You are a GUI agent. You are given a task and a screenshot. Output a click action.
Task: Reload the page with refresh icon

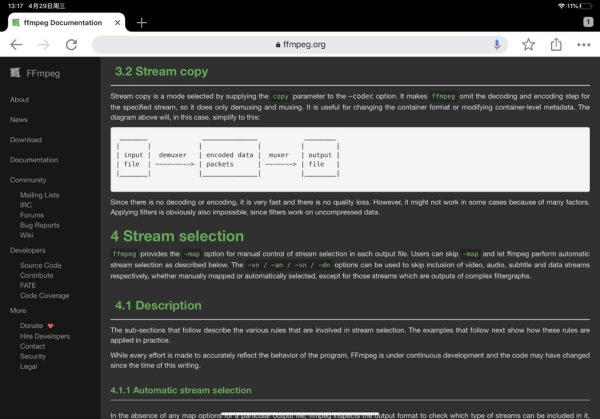coord(72,45)
